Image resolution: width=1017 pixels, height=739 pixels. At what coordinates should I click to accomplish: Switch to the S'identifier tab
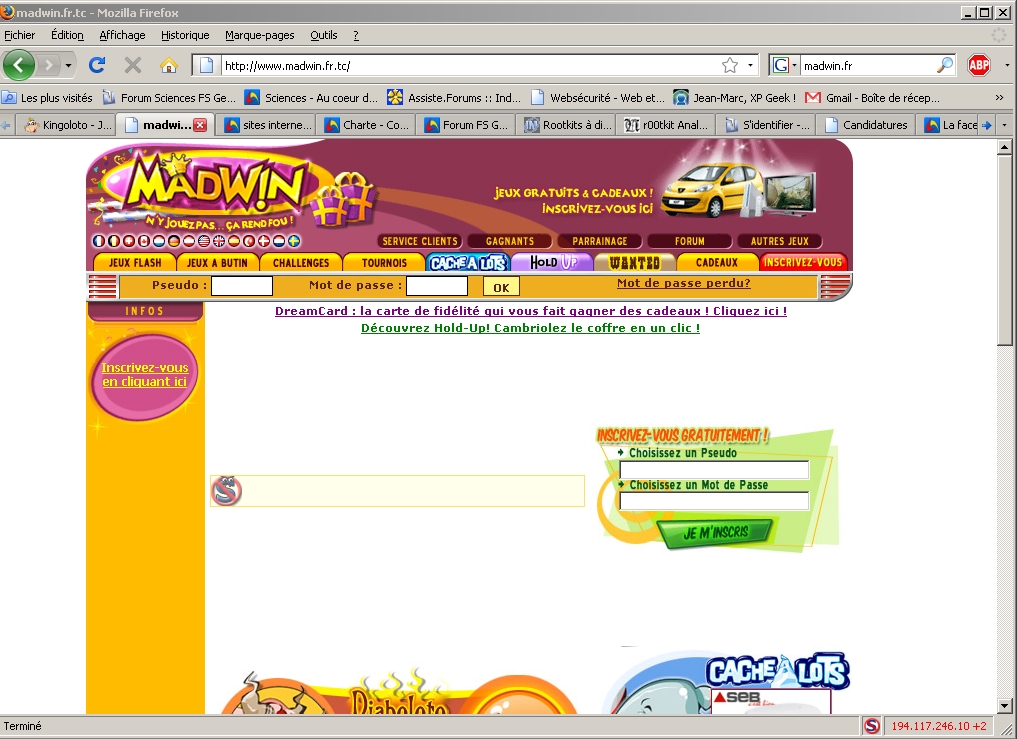(x=767, y=125)
